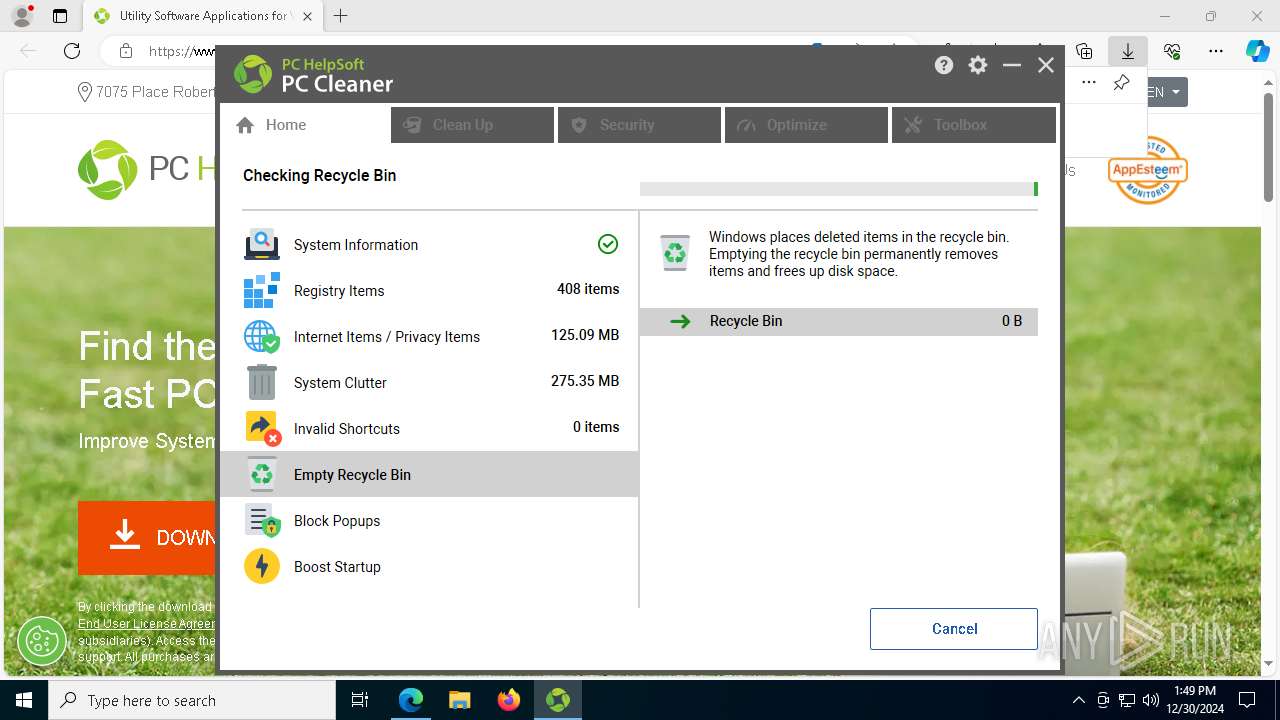Click the '0 B' Recycle Bin size
1280x720 pixels.
(x=1012, y=321)
